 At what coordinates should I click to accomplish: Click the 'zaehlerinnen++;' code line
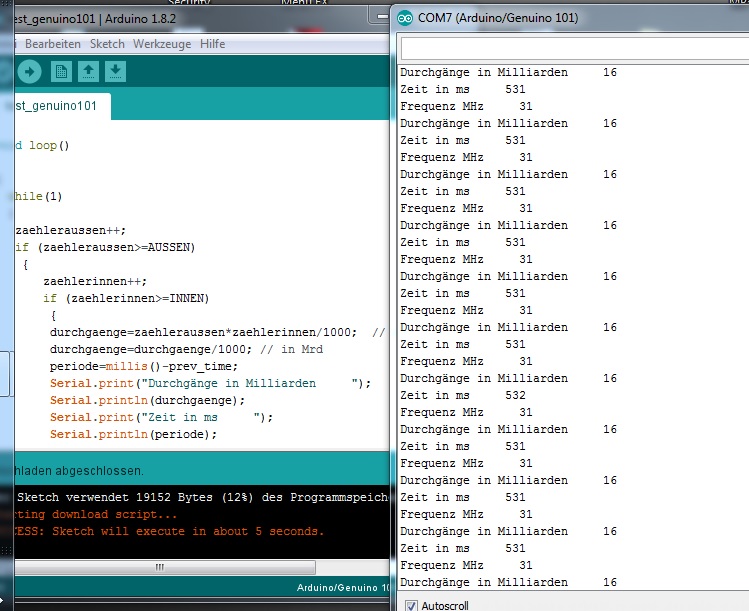click(x=95, y=281)
